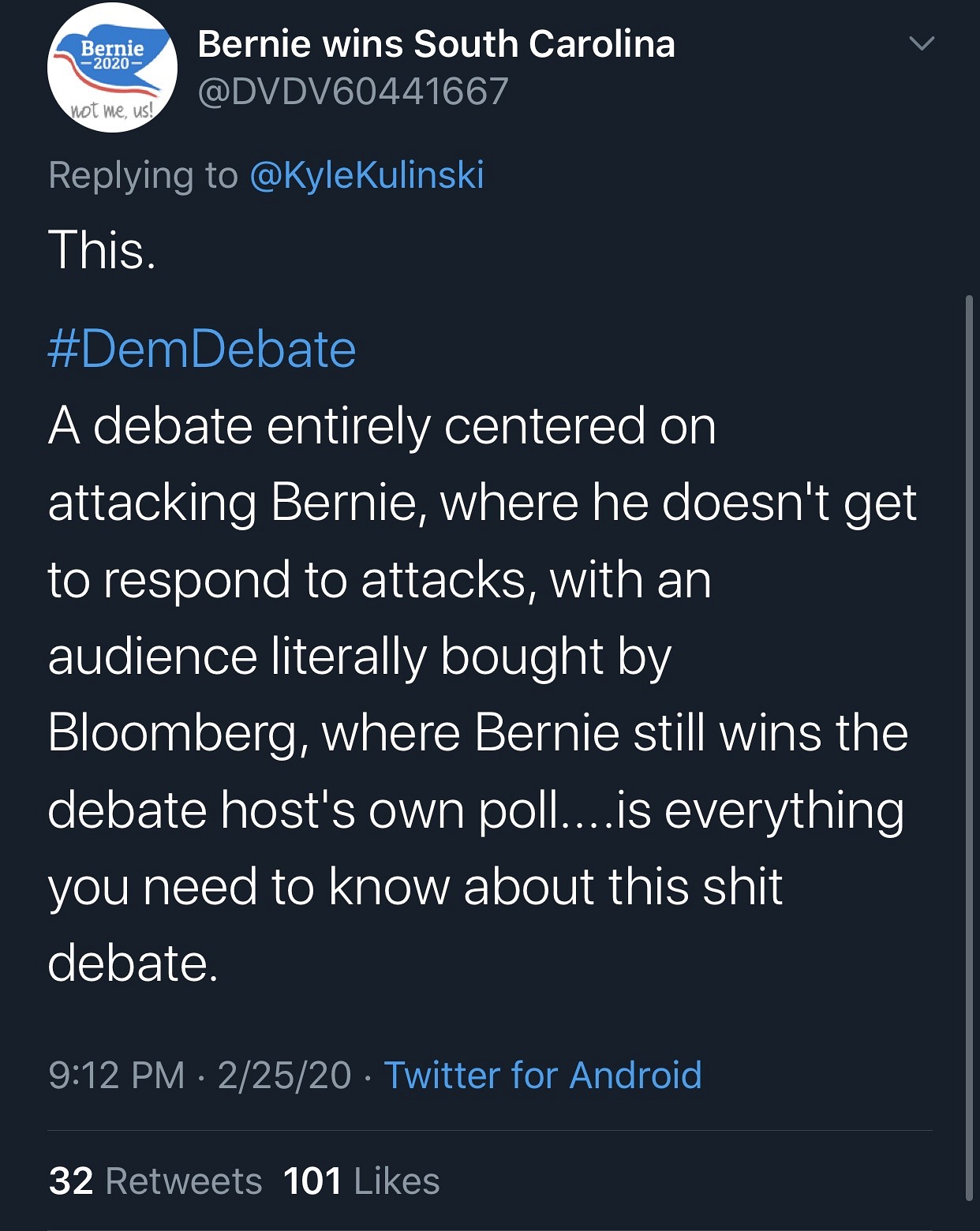Screen dimensions: 980x1231
Task: Click "A debate entirely centered on" line
Action: (x=382, y=426)
